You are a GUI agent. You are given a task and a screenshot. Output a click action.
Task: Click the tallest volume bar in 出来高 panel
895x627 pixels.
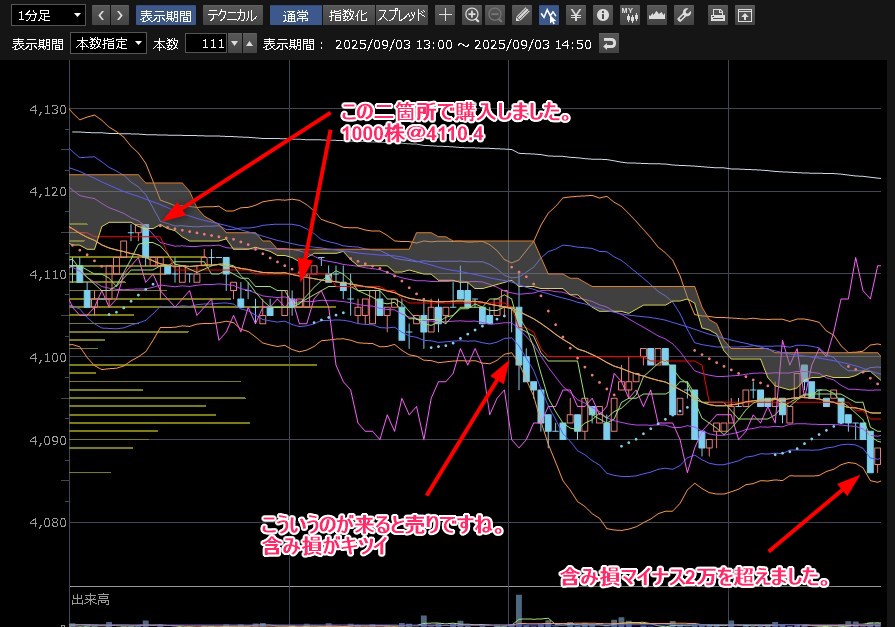tap(519, 609)
